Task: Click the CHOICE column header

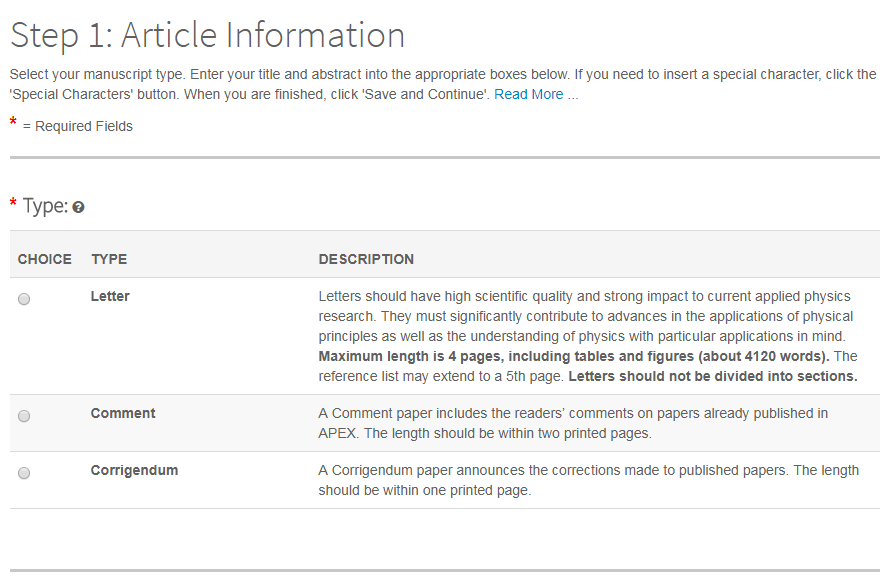Action: point(45,259)
